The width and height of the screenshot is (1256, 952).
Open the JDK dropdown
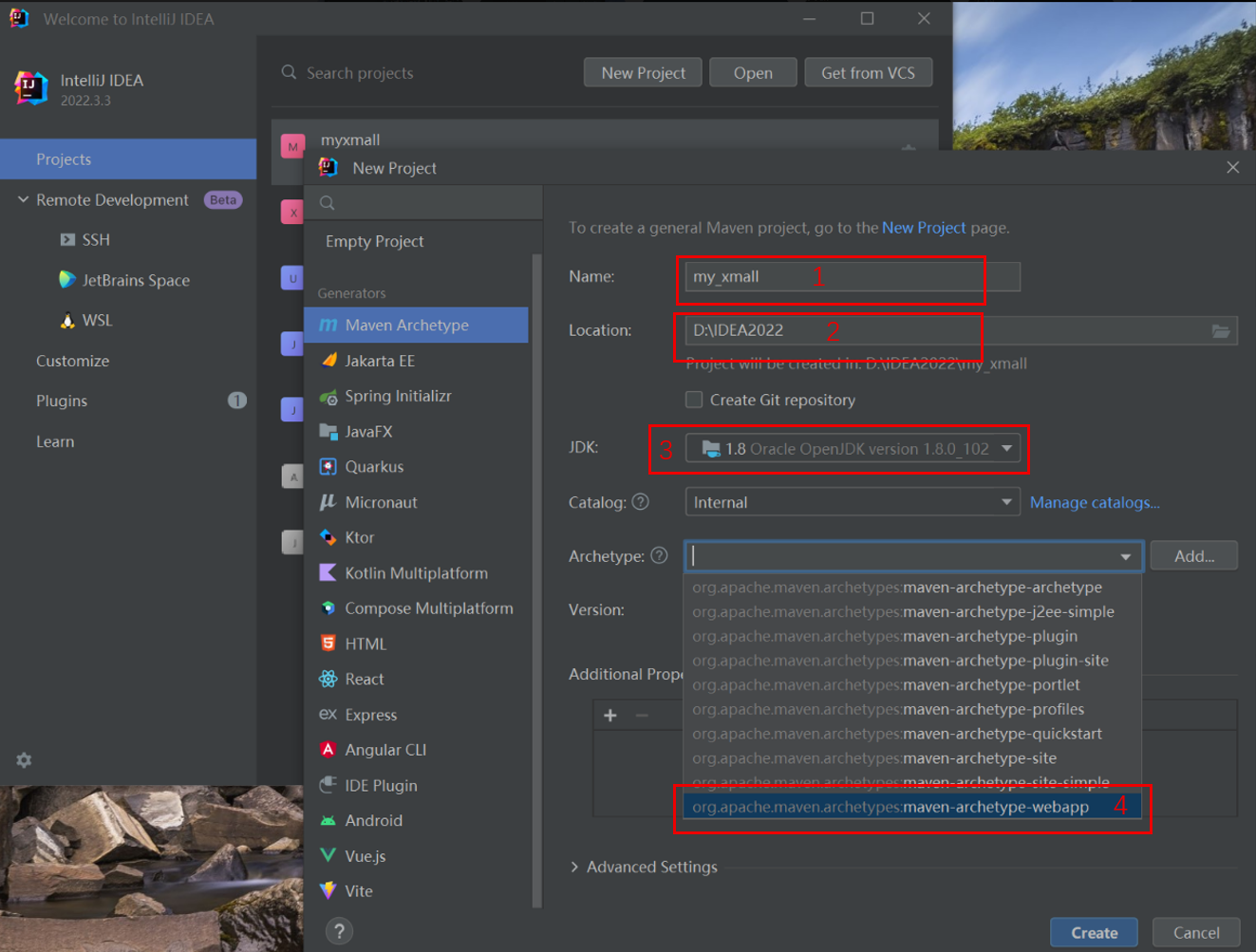853,448
